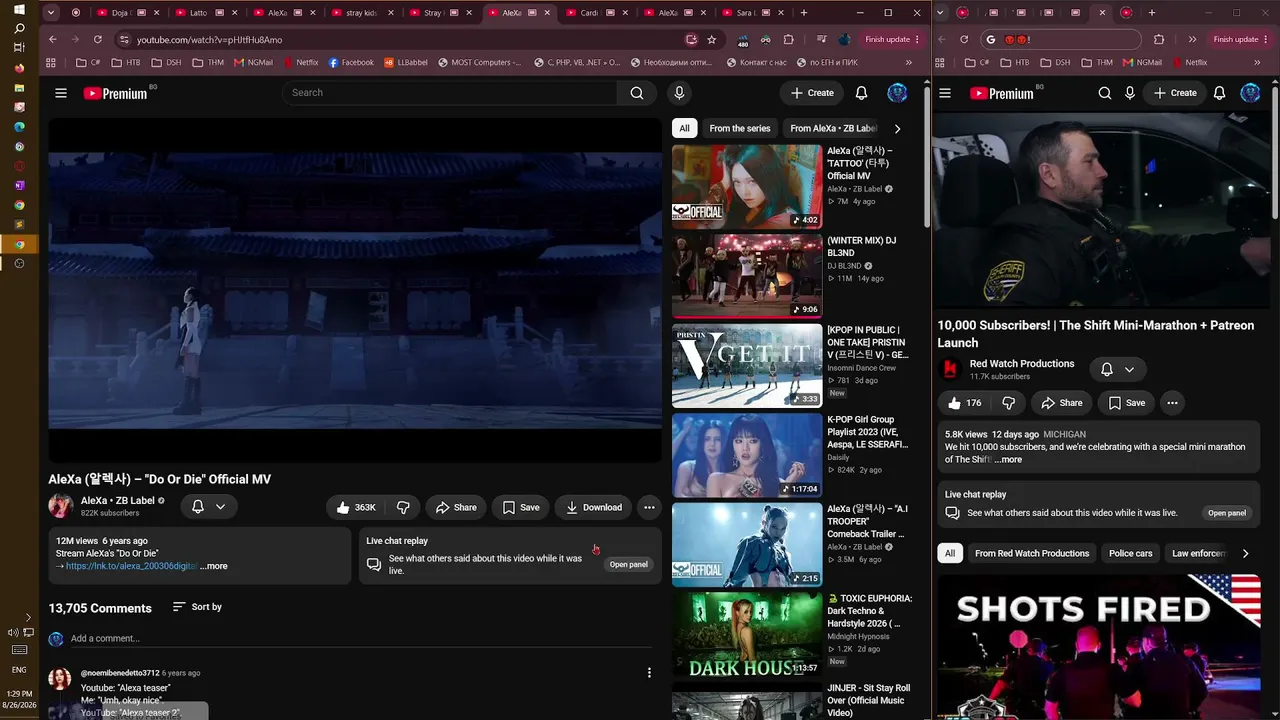Open the Sort by comments dropdown

pyautogui.click(x=197, y=607)
